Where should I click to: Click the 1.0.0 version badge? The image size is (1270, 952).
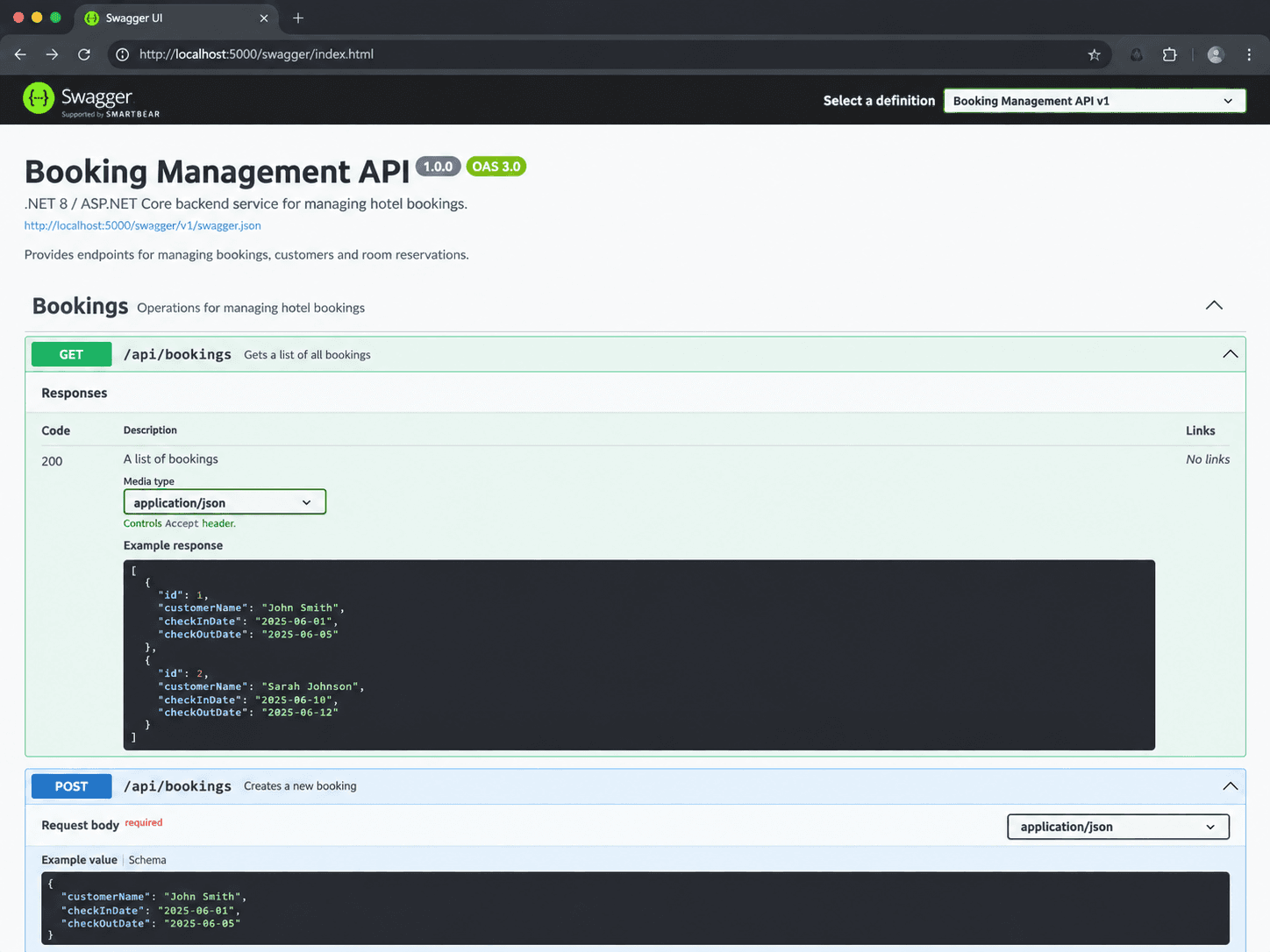(x=438, y=167)
